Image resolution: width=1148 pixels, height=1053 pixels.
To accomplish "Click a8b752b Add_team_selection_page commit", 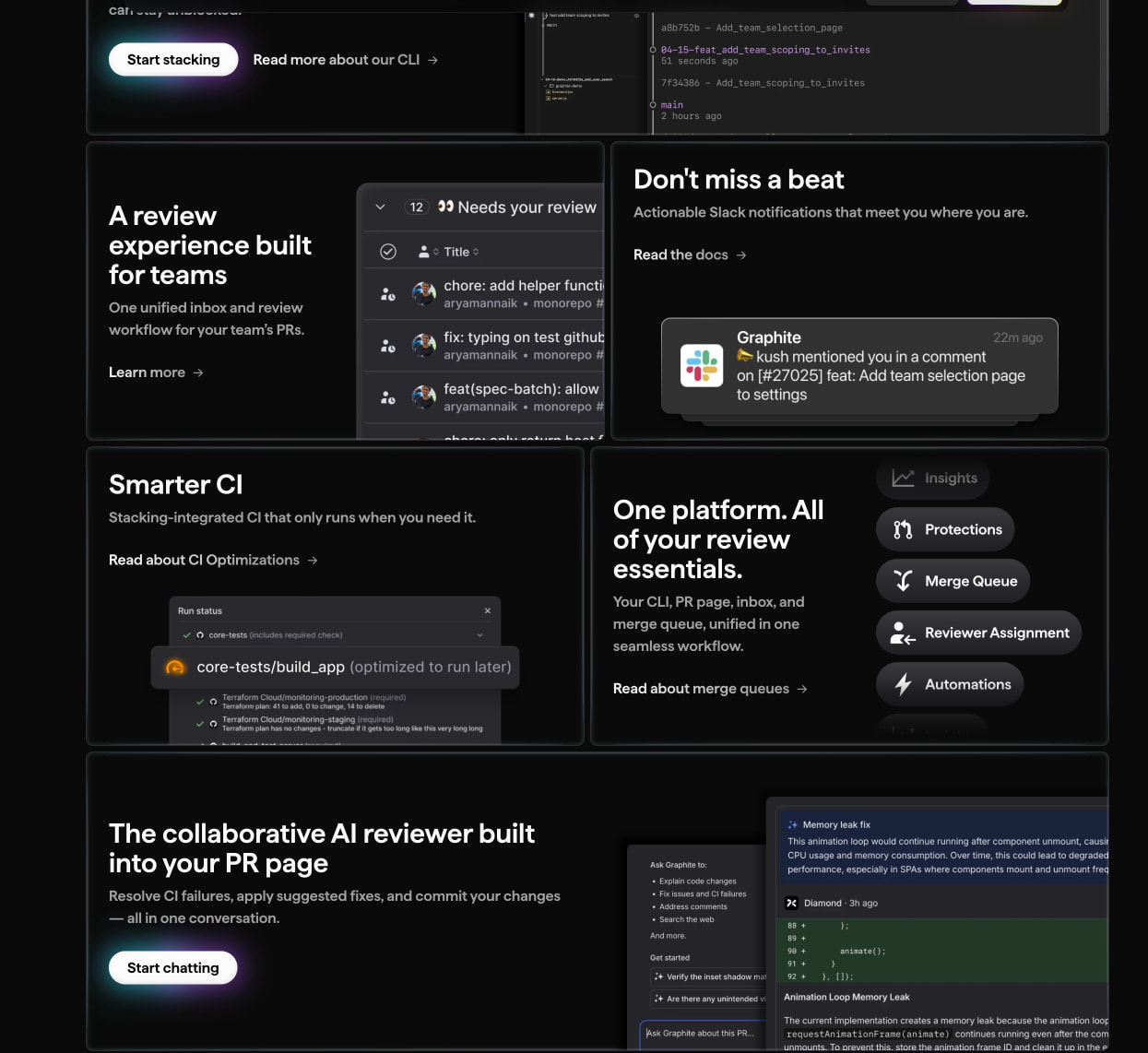I will pyautogui.click(x=752, y=28).
